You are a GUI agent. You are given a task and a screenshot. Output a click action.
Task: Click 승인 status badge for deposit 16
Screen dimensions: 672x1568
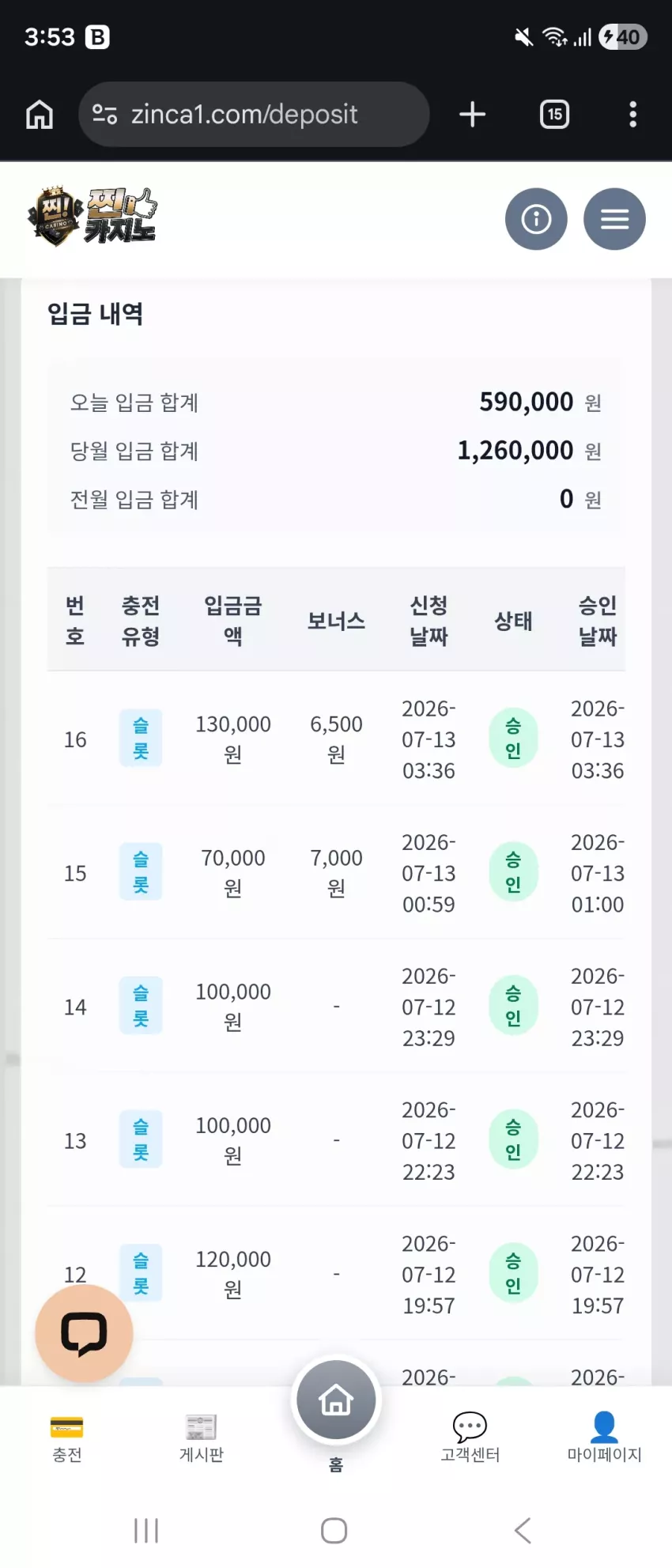513,739
